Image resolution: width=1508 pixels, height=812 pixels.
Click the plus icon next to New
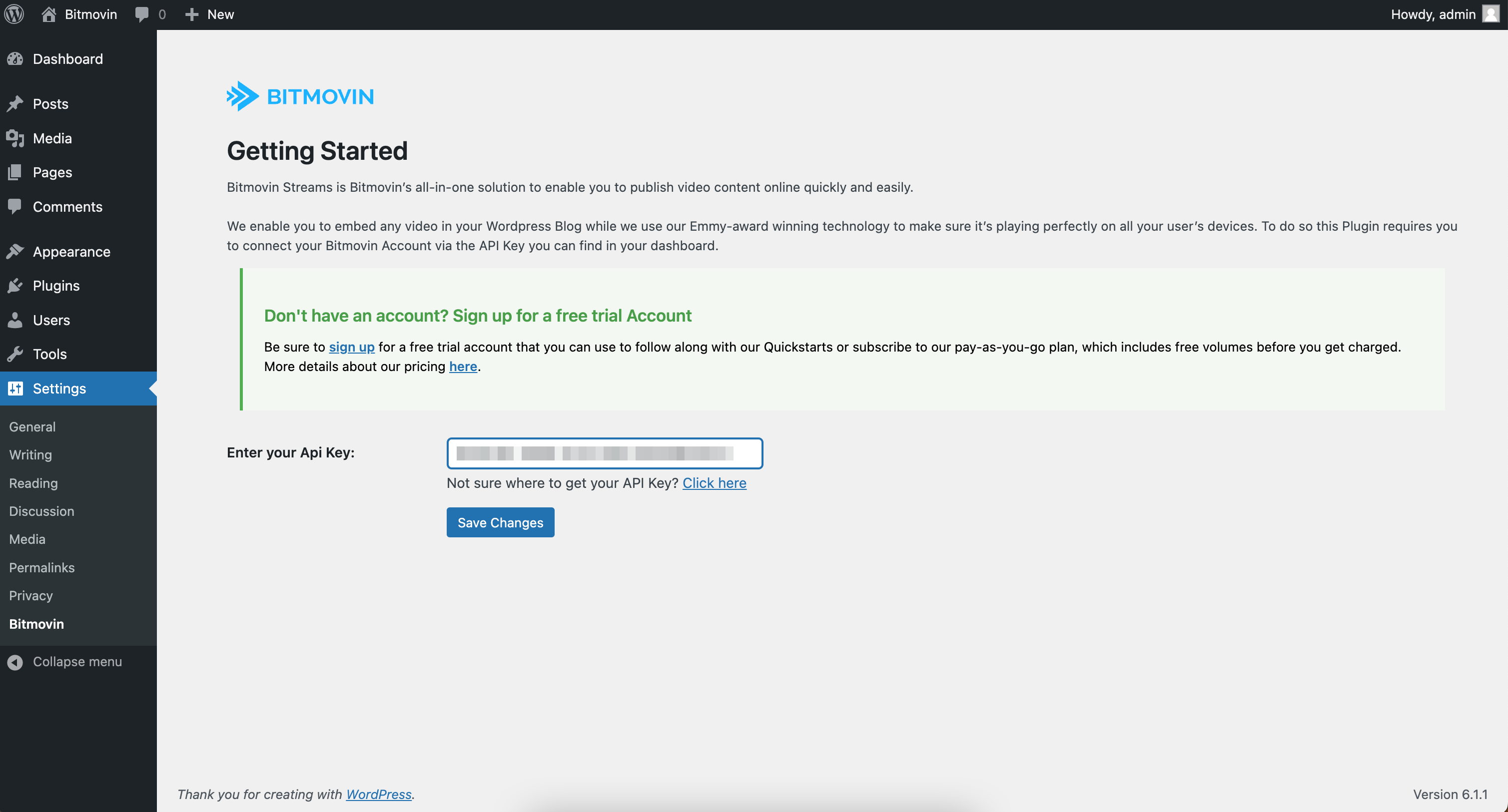tap(191, 14)
